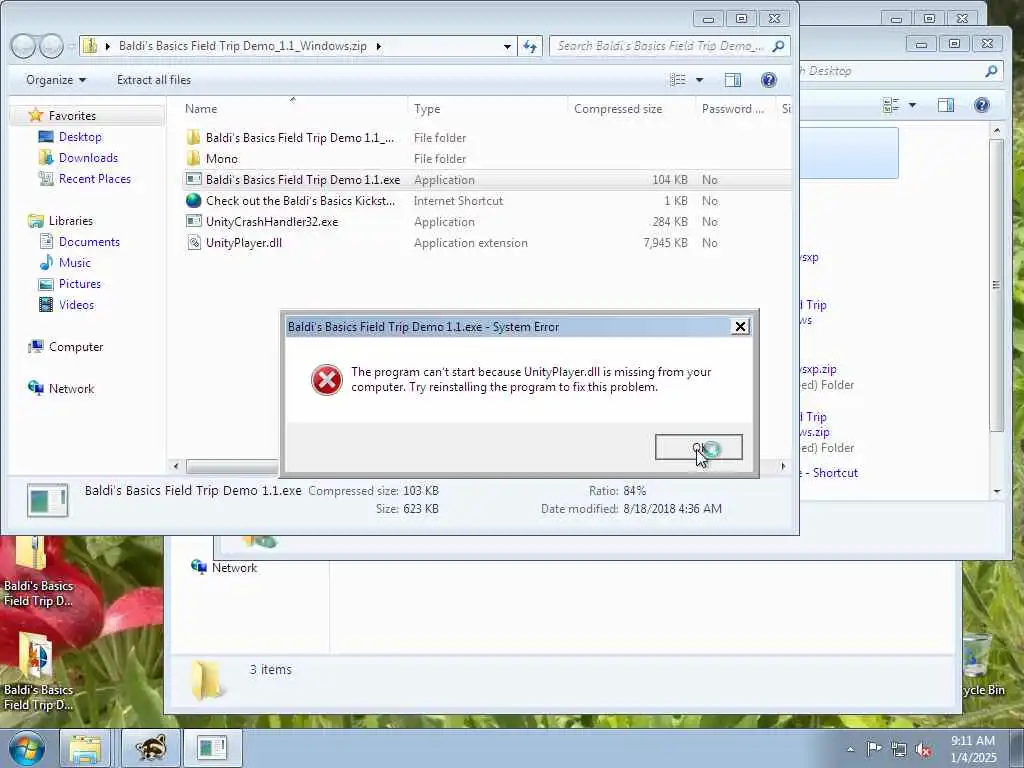Toggle the preview pane button in zip window

tap(733, 80)
